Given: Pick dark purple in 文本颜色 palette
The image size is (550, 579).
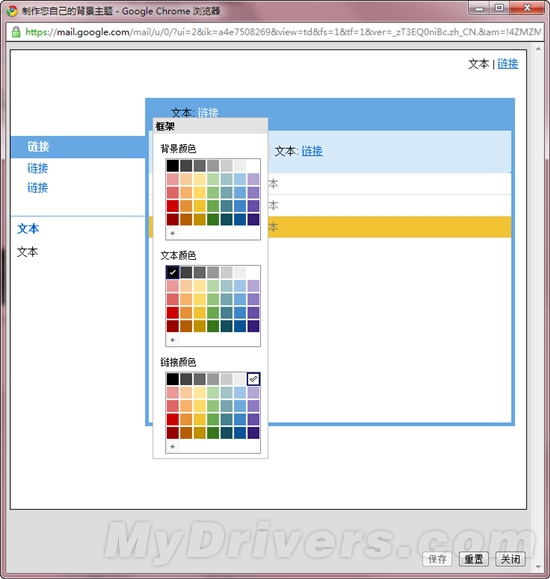Looking at the screenshot, I should coord(253,326).
